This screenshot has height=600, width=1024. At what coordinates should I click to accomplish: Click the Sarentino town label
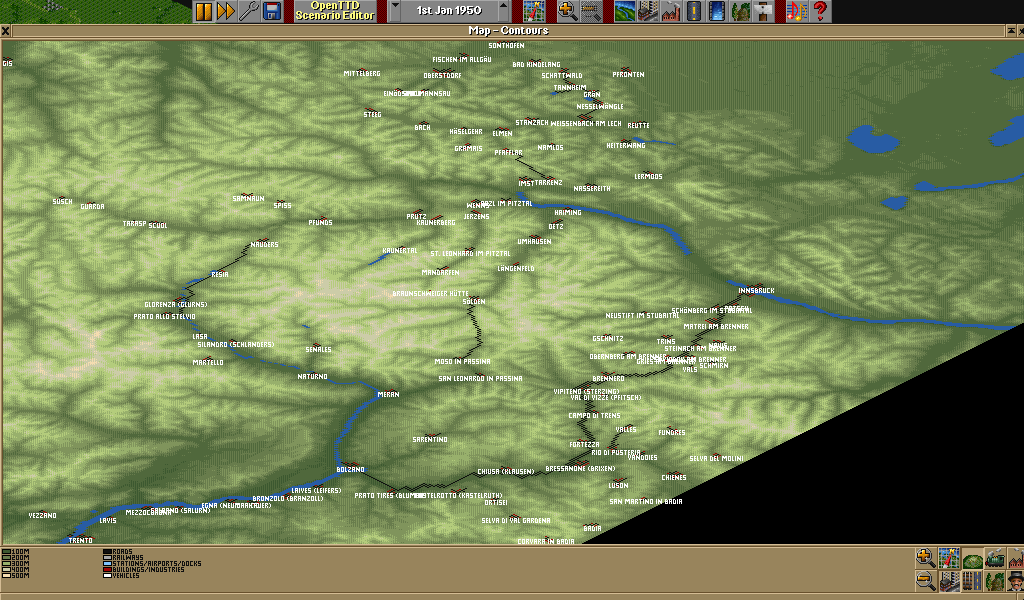(x=430, y=439)
